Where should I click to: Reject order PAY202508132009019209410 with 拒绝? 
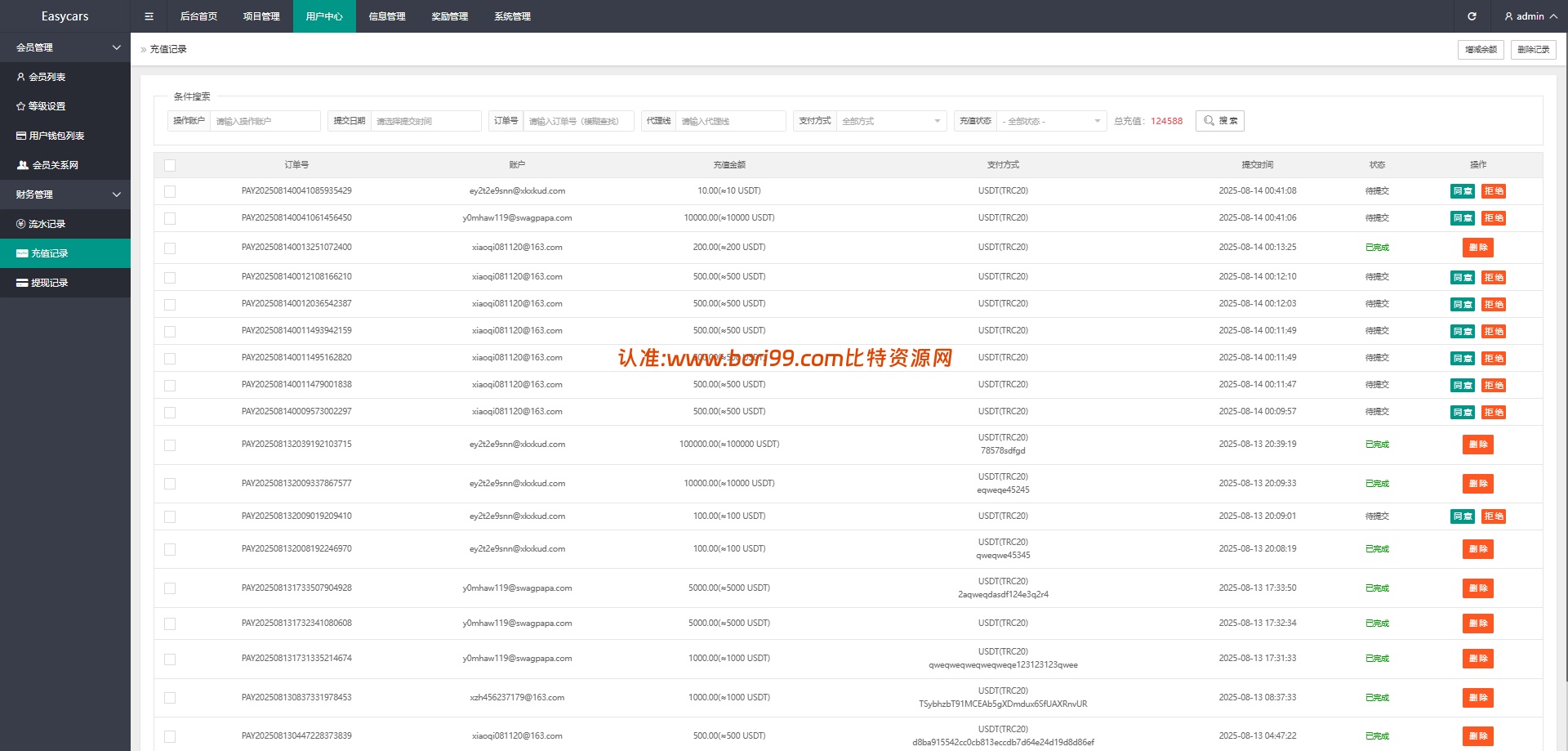[x=1494, y=516]
